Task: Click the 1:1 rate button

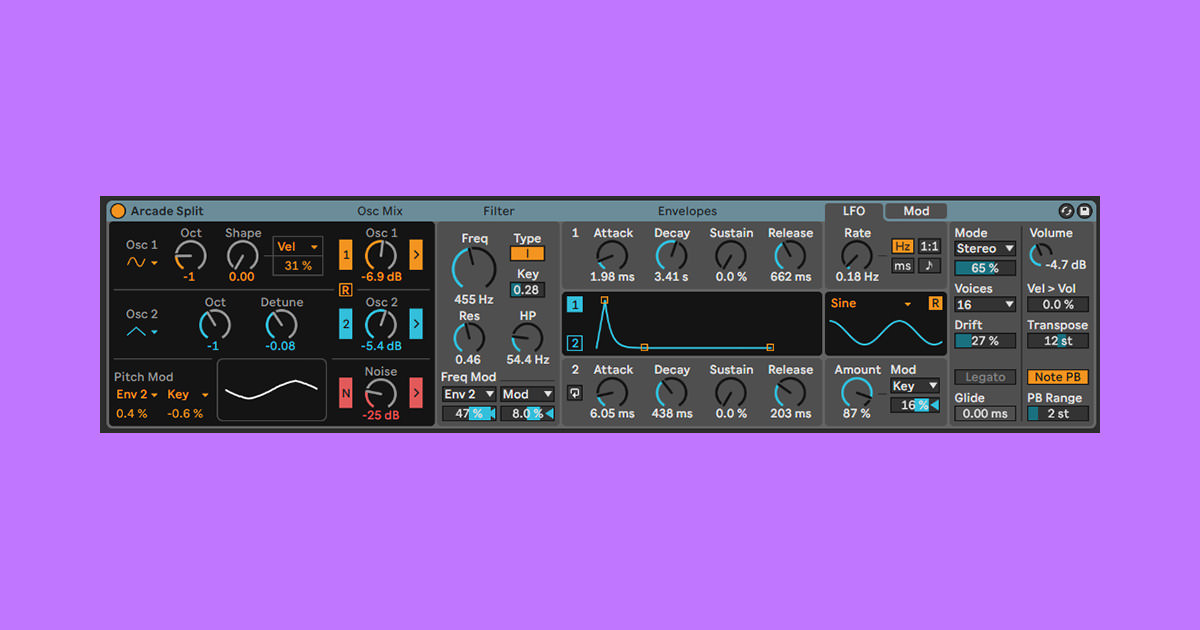Action: click(x=928, y=245)
